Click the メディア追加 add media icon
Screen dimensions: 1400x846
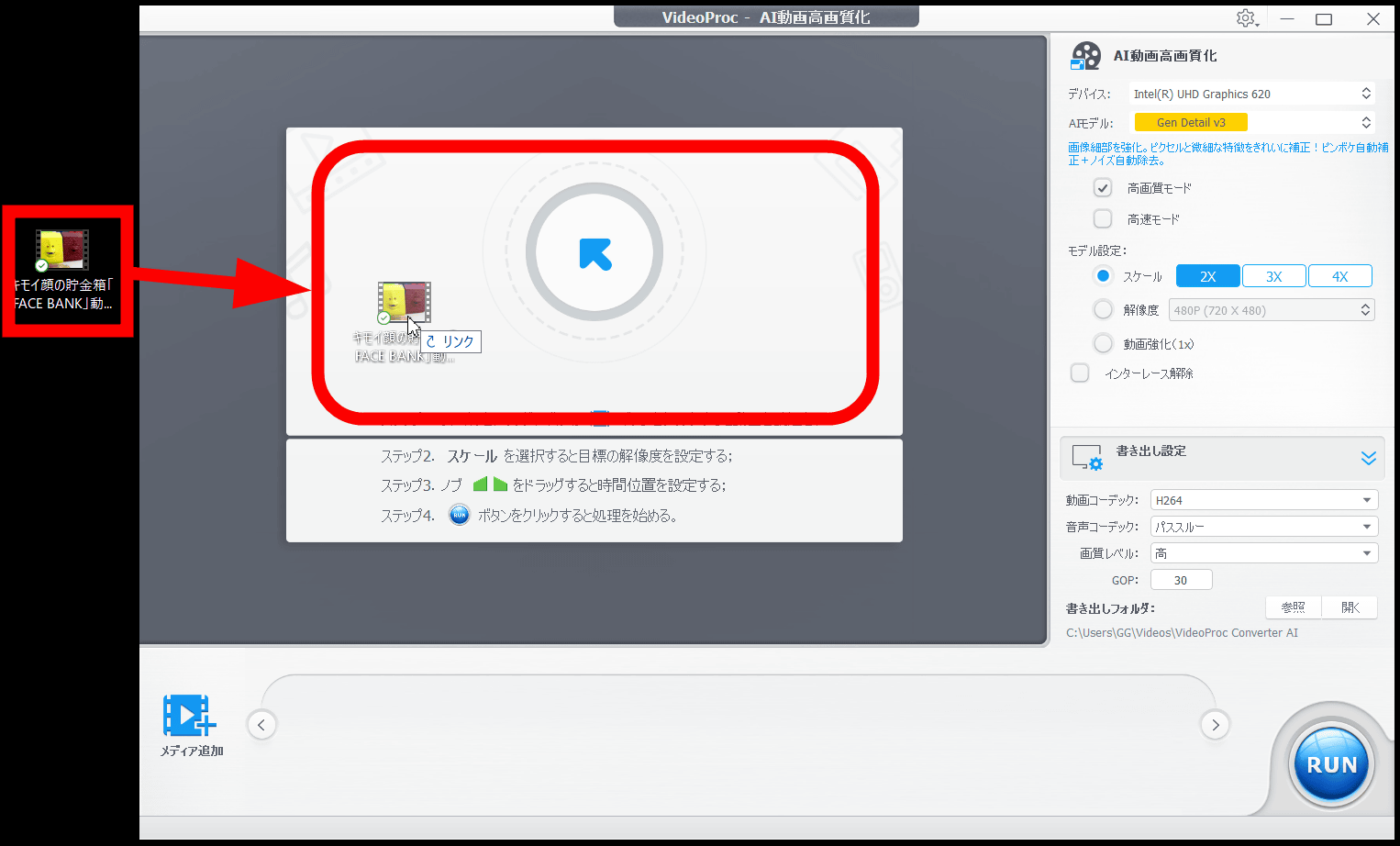coord(189,715)
